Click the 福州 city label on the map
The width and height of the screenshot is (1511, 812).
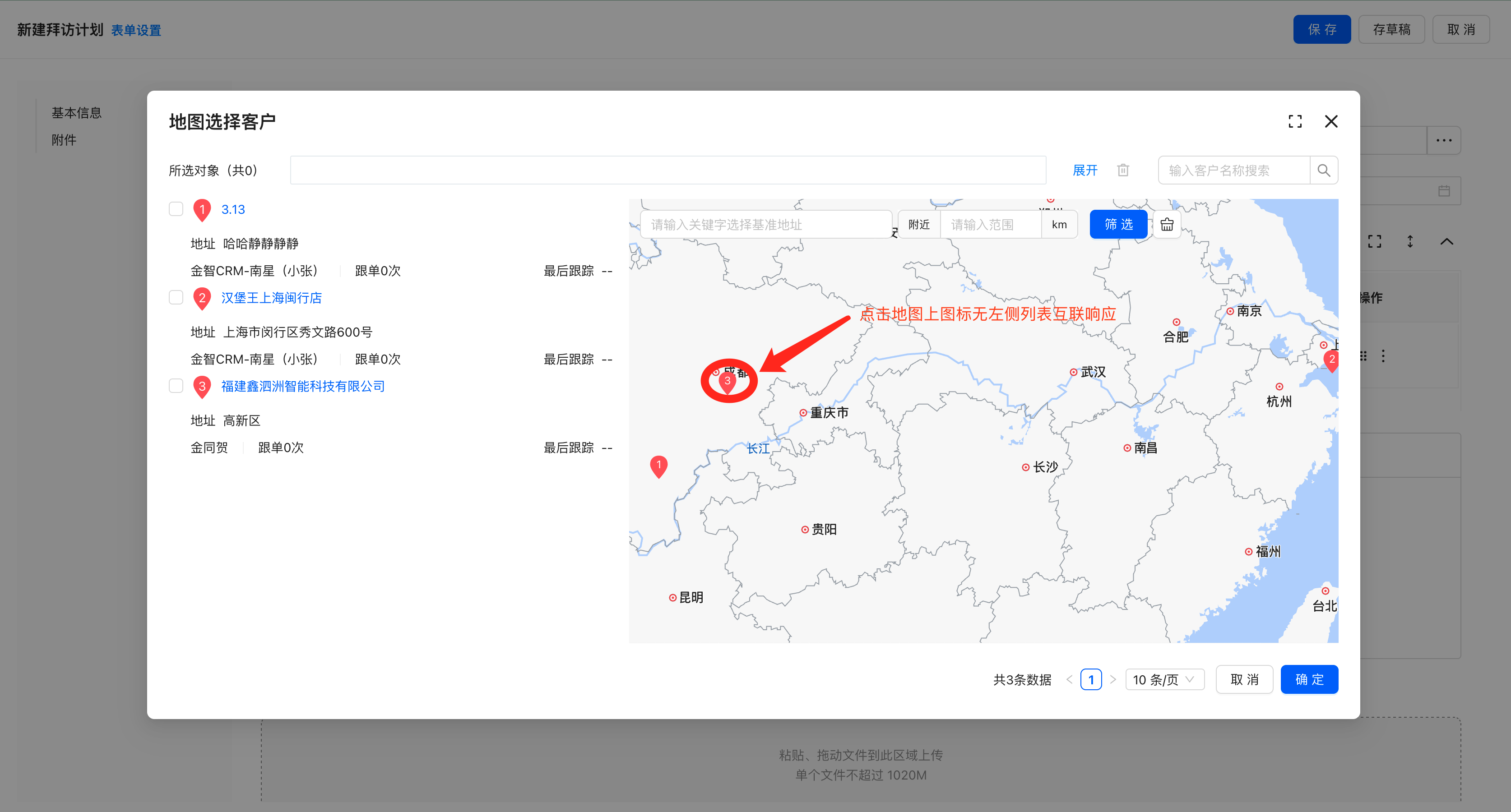click(x=1268, y=552)
